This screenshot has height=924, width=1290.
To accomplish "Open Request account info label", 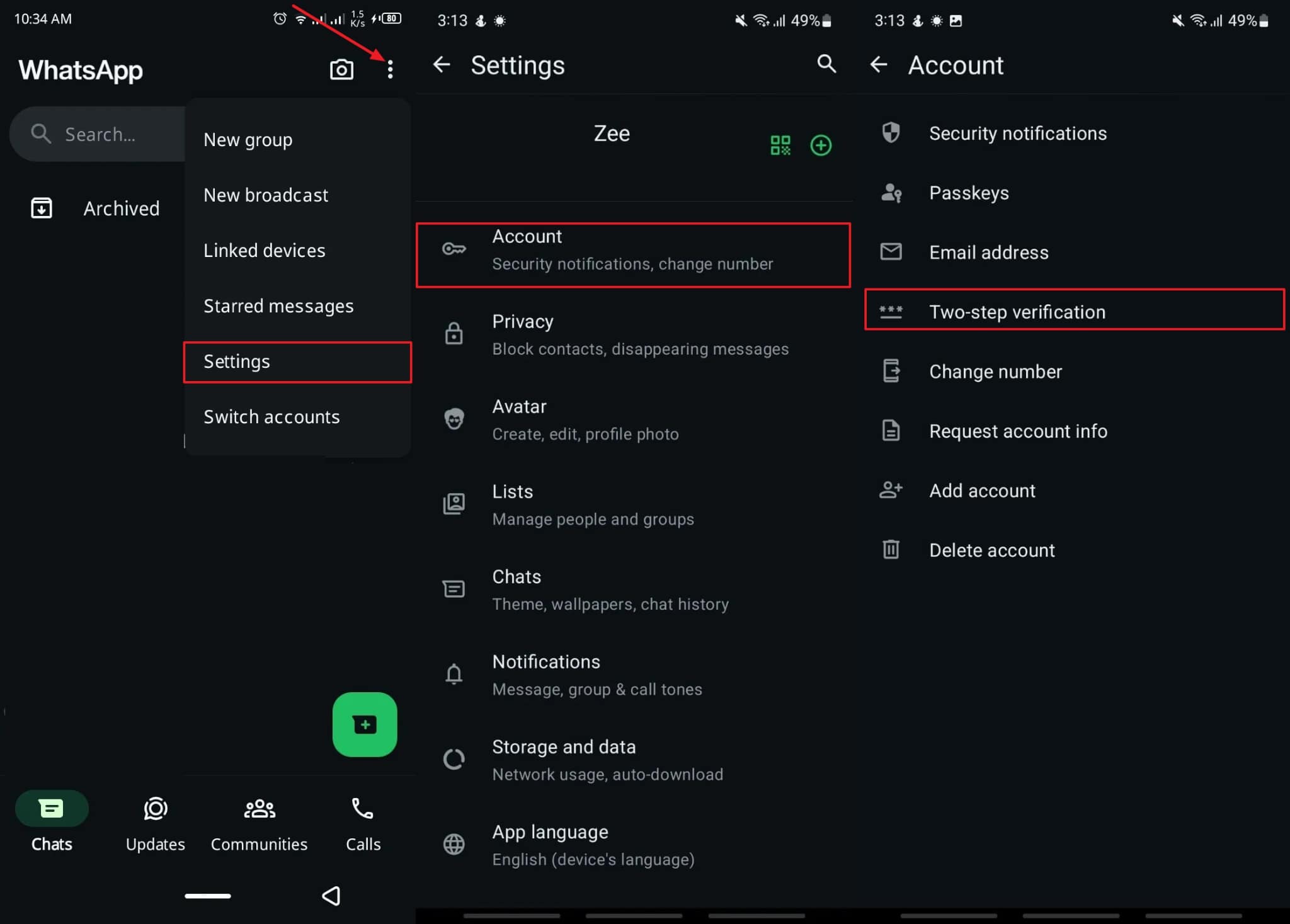I will click(x=1017, y=431).
